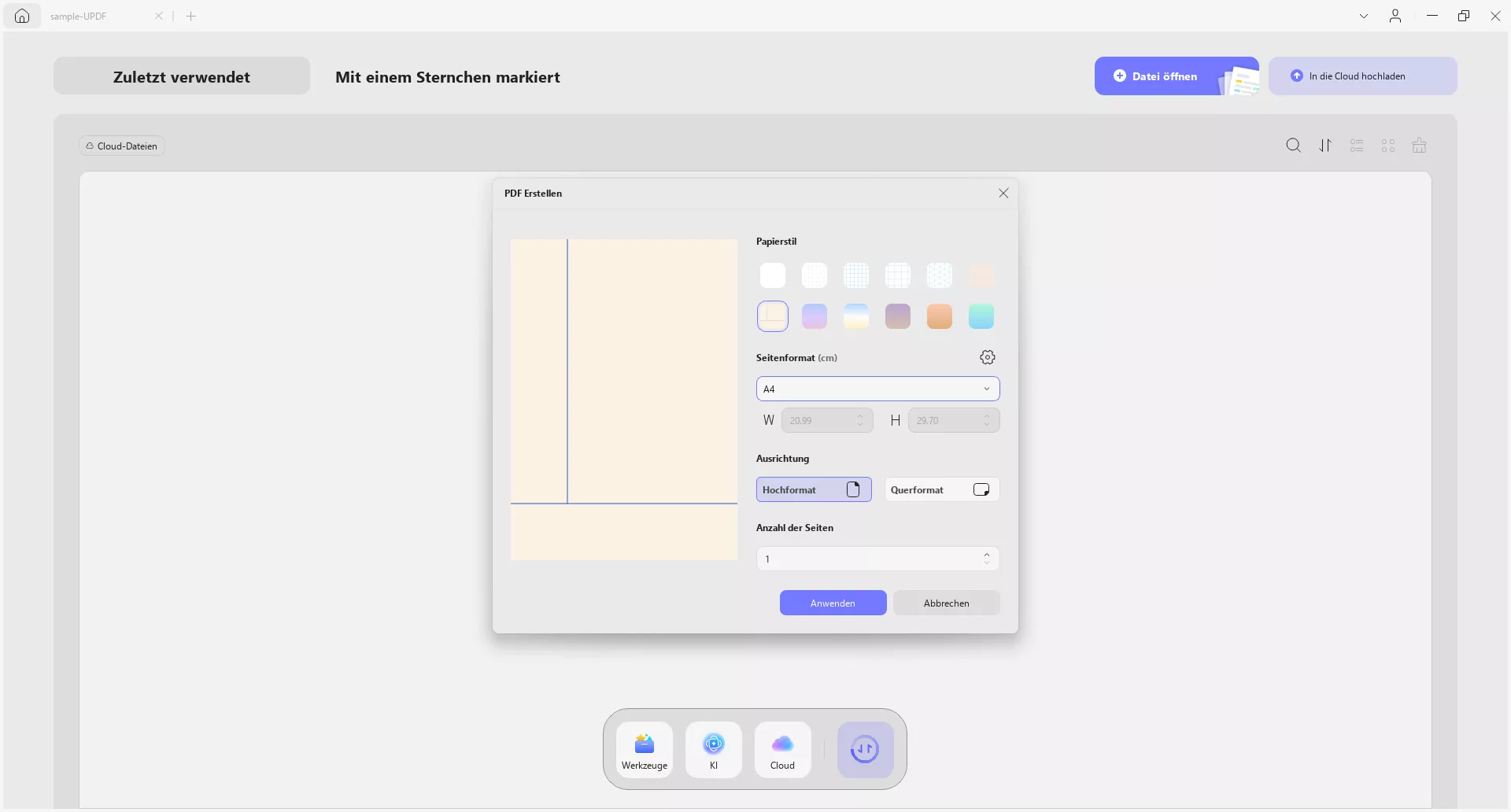Open Cloud in bottom dock
Image resolution: width=1511 pixels, height=812 pixels.
coord(783,750)
